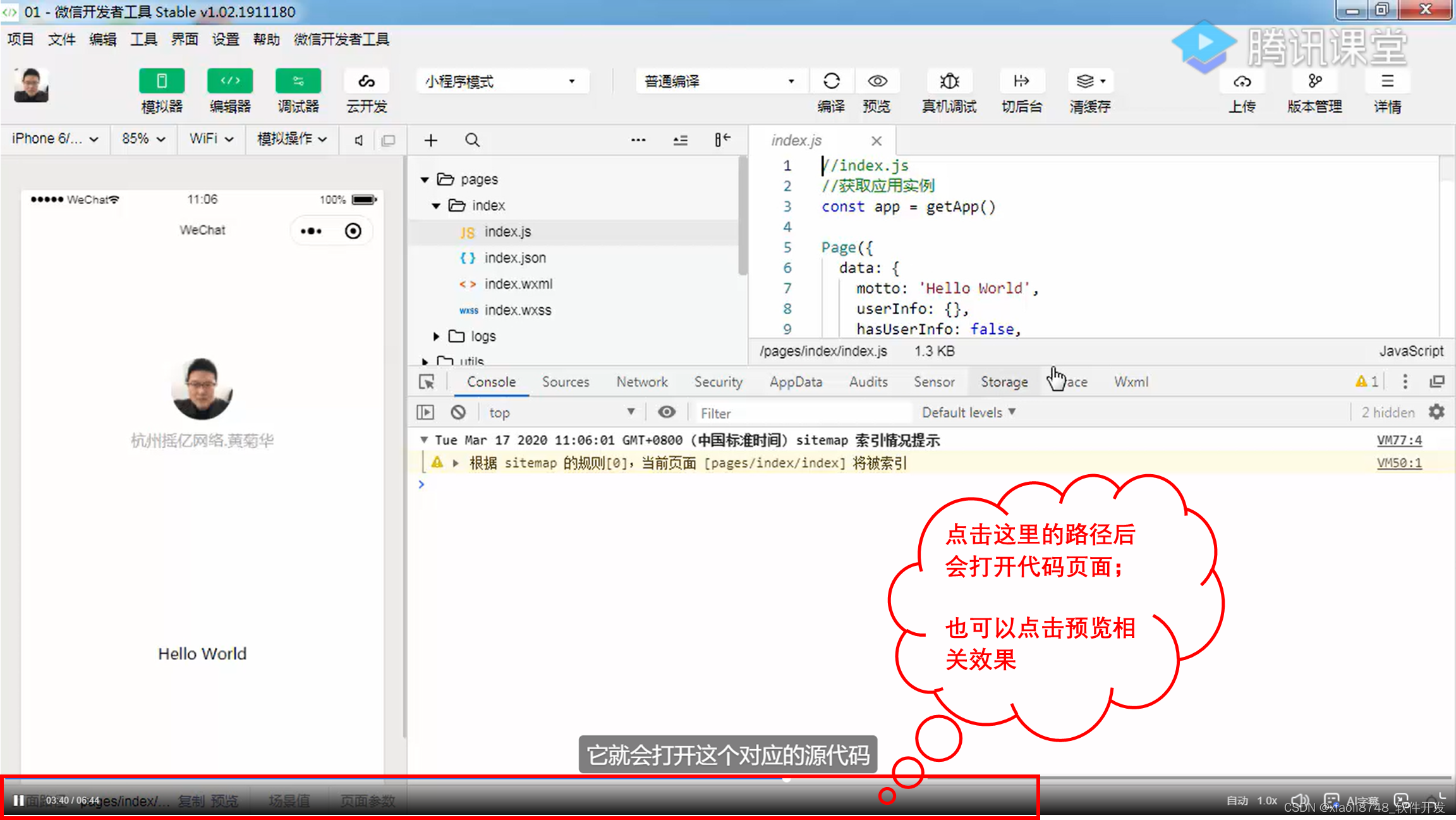1456x820 pixels.
Task: Open the 工具 (Tools) menu
Action: [x=143, y=40]
